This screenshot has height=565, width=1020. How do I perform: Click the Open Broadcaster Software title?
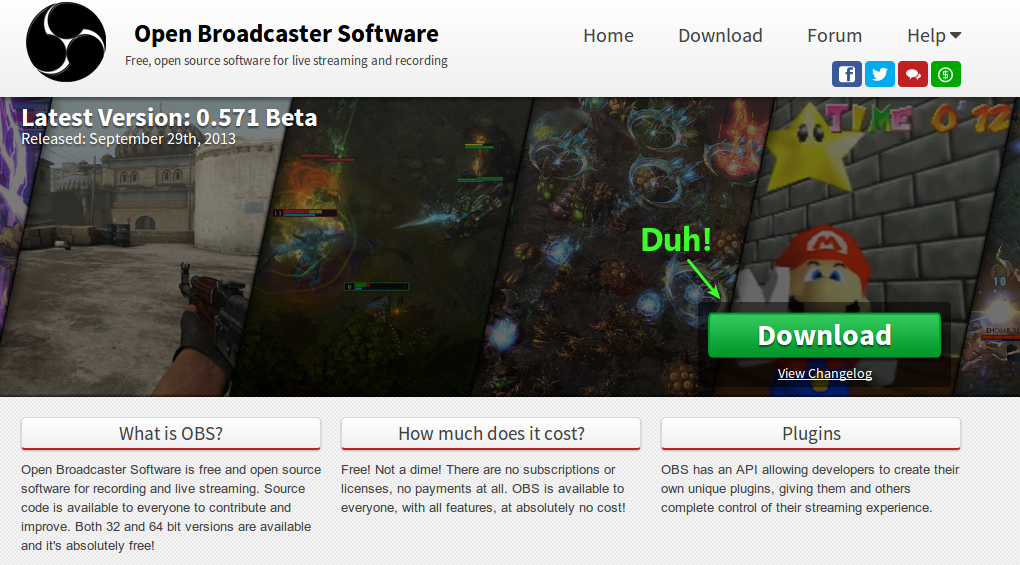pos(286,34)
